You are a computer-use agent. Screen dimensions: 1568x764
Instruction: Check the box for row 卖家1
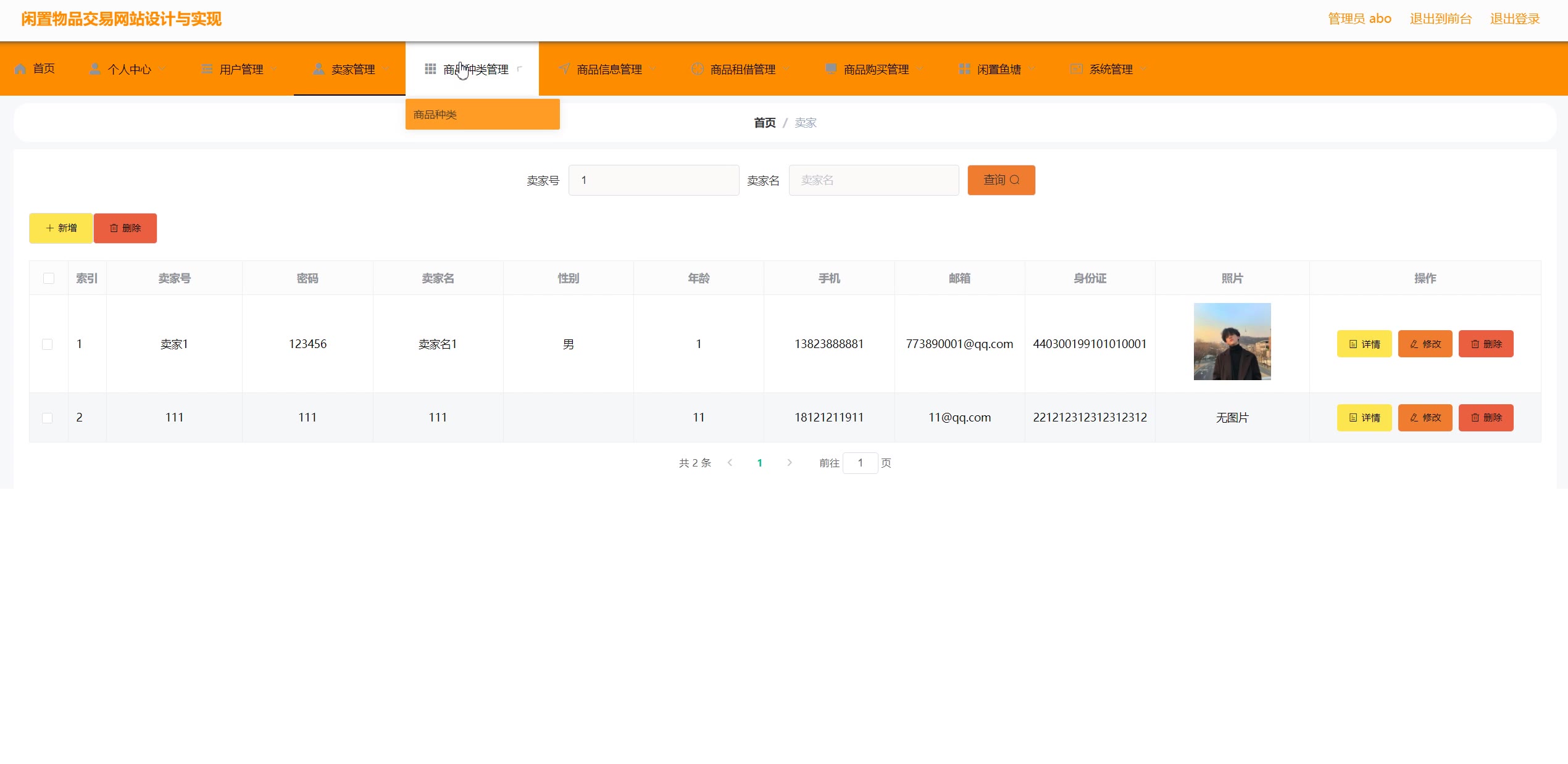(x=48, y=344)
